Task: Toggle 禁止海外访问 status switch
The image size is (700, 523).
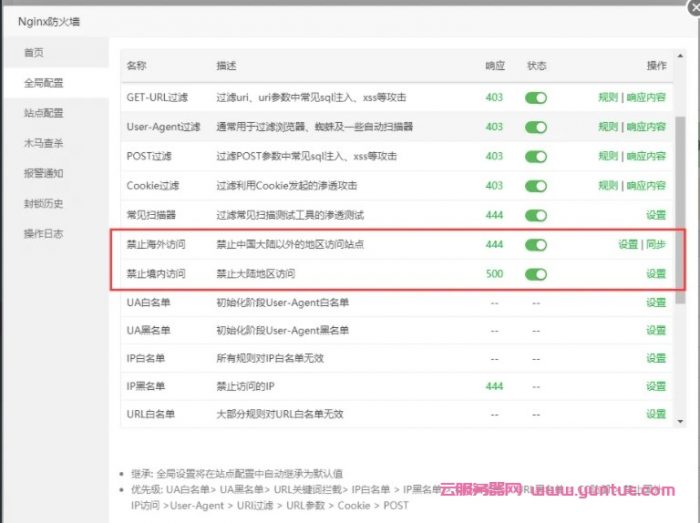Action: (537, 245)
